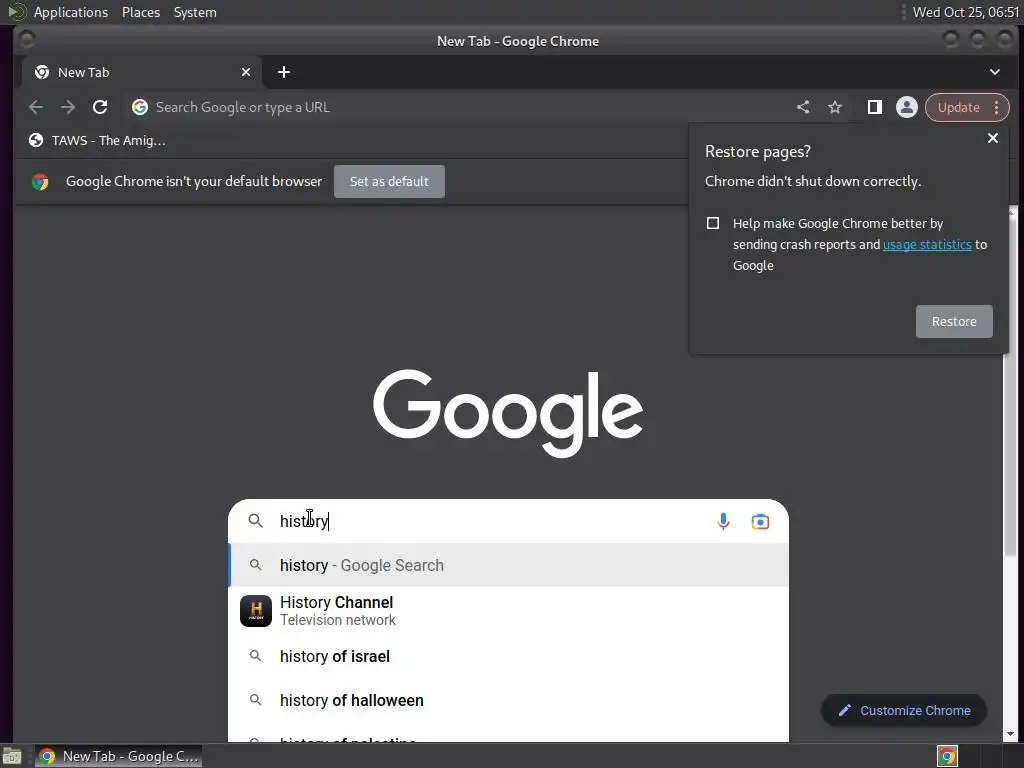Click the share page icon
1024x768 pixels.
(803, 107)
